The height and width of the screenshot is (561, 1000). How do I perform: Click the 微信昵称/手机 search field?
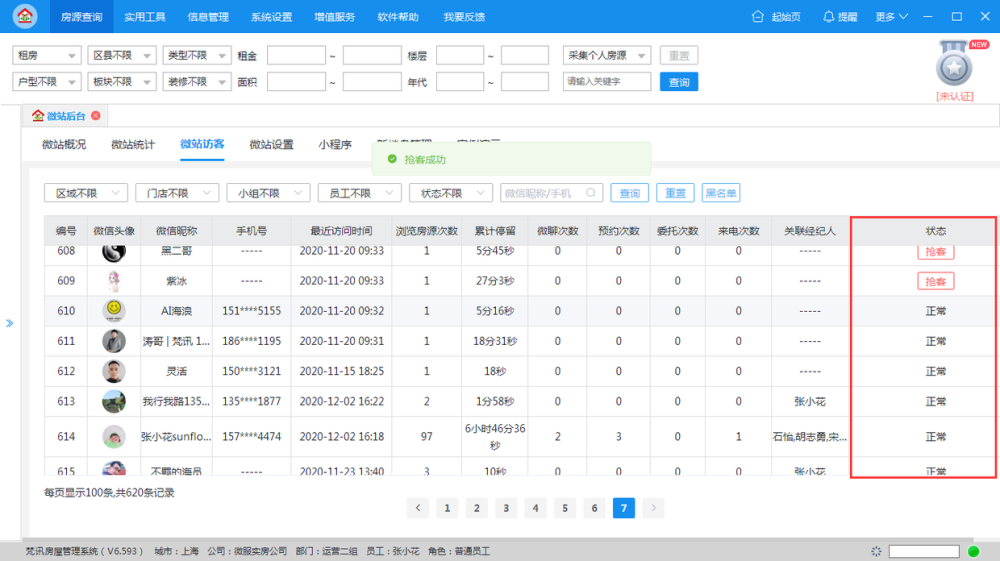coord(552,193)
